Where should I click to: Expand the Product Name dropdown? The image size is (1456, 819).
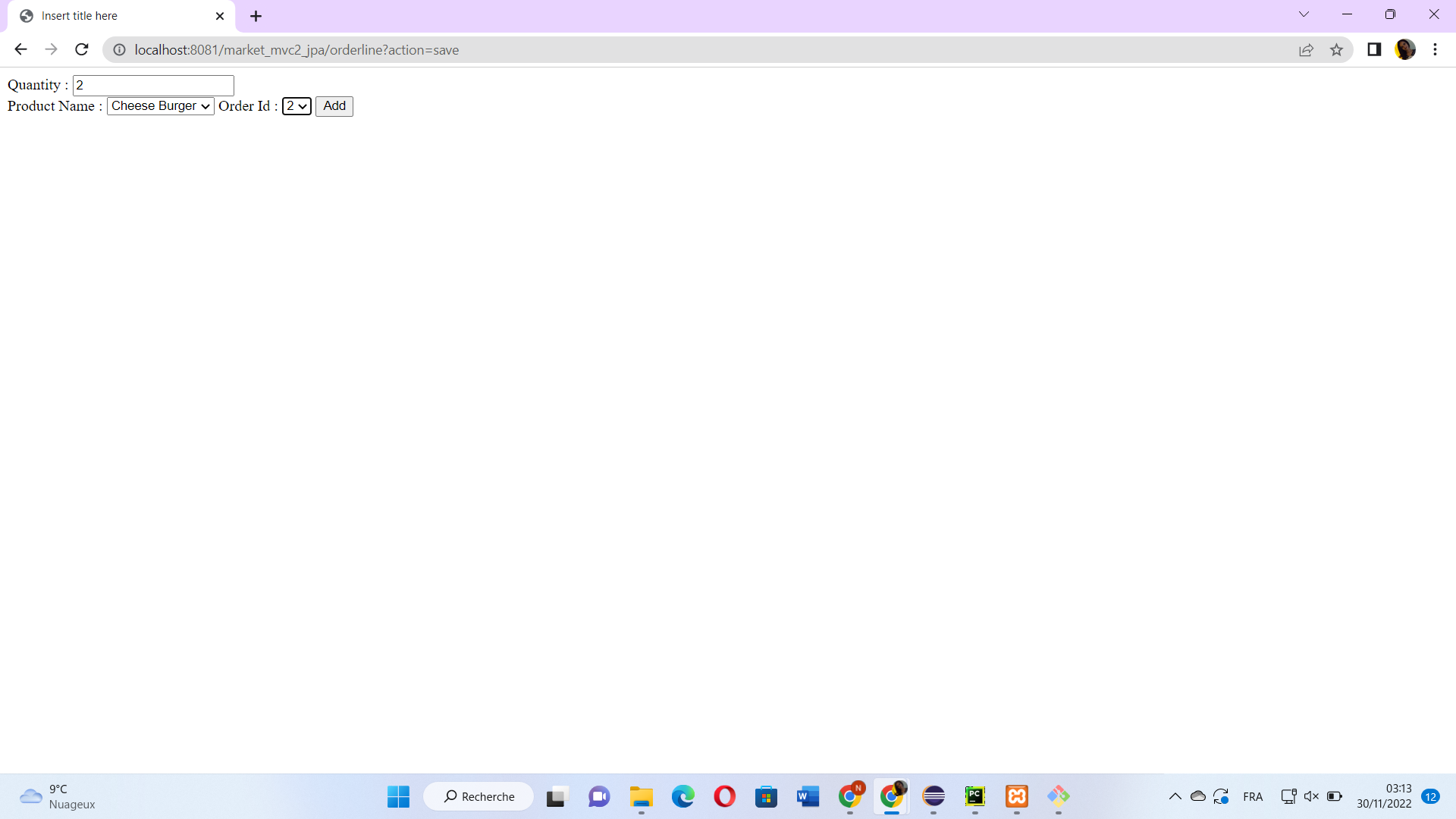(x=160, y=106)
